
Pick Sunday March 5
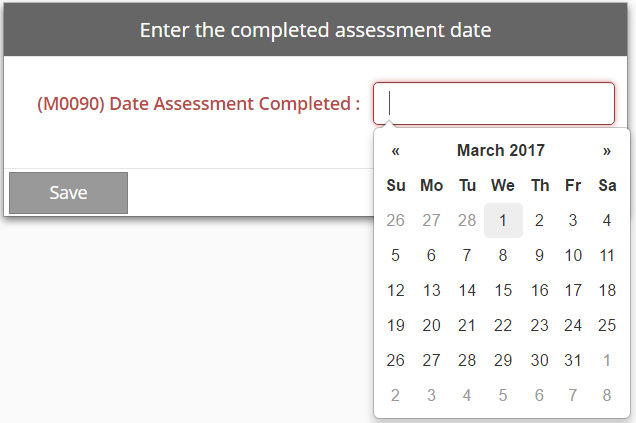[x=396, y=255]
